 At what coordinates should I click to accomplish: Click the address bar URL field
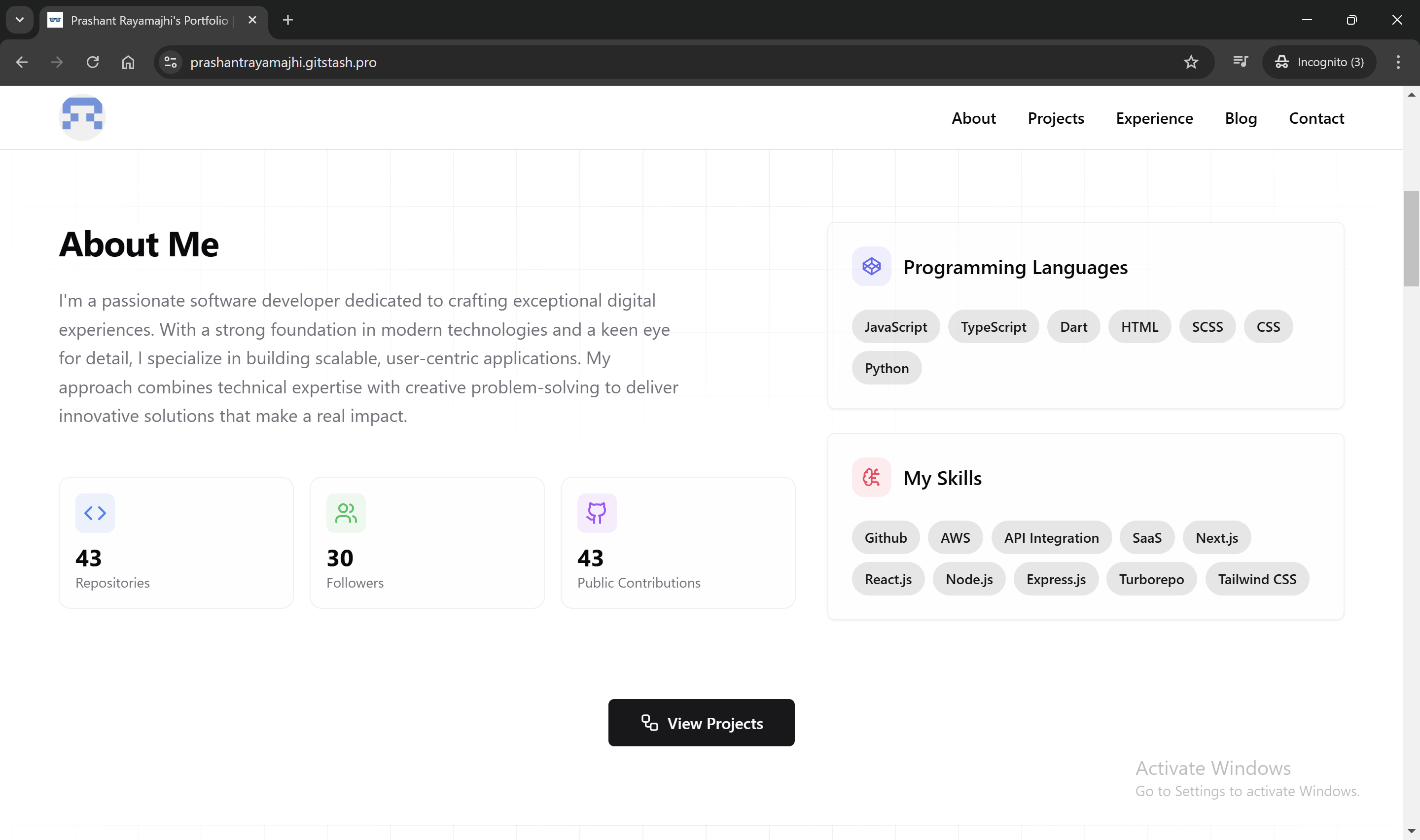coord(566,62)
